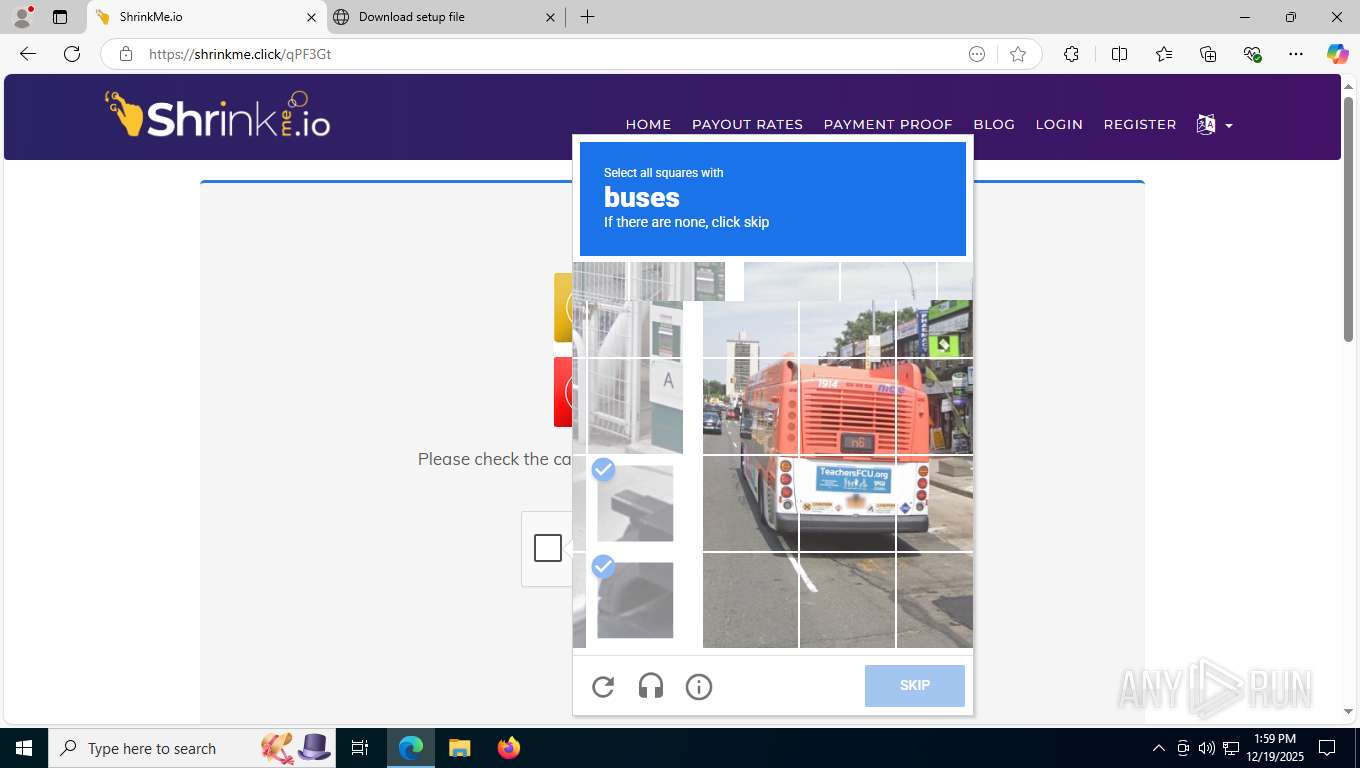
Task: Click the SKIP button in captcha
Action: (914, 685)
